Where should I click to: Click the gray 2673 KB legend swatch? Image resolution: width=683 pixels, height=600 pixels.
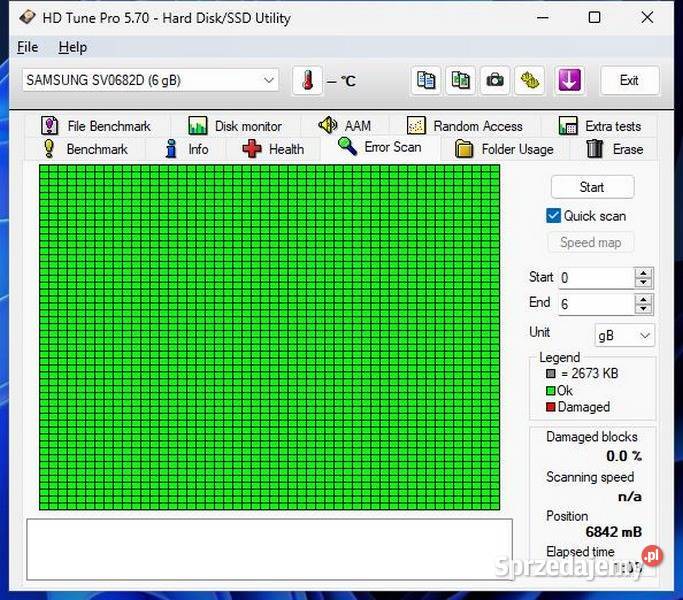(x=551, y=373)
